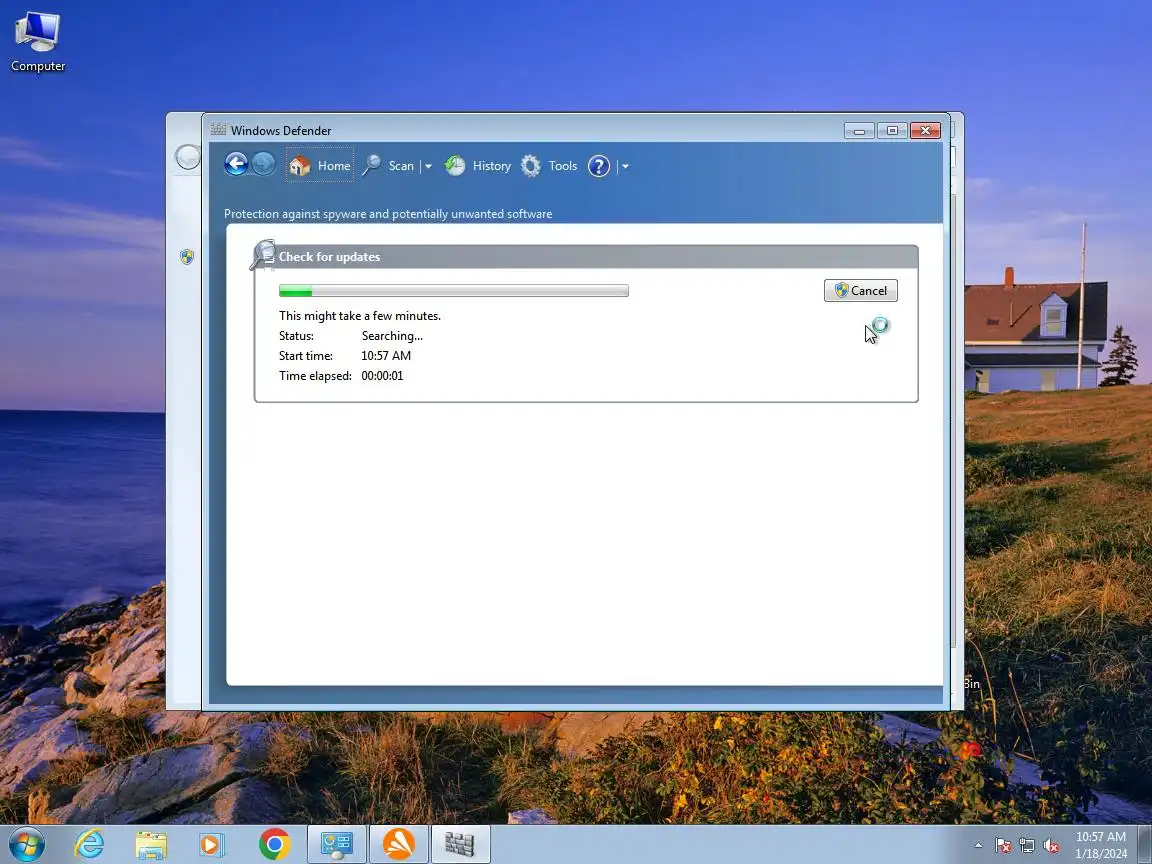1152x864 pixels.
Task: Open the Home house icon
Action: (299, 166)
